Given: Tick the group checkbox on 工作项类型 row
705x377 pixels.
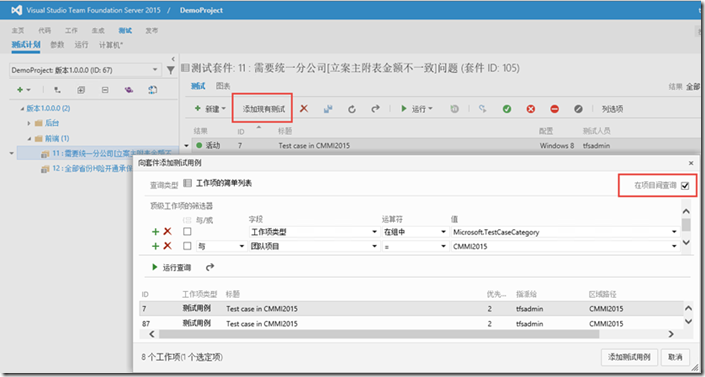Looking at the screenshot, I should tap(187, 232).
